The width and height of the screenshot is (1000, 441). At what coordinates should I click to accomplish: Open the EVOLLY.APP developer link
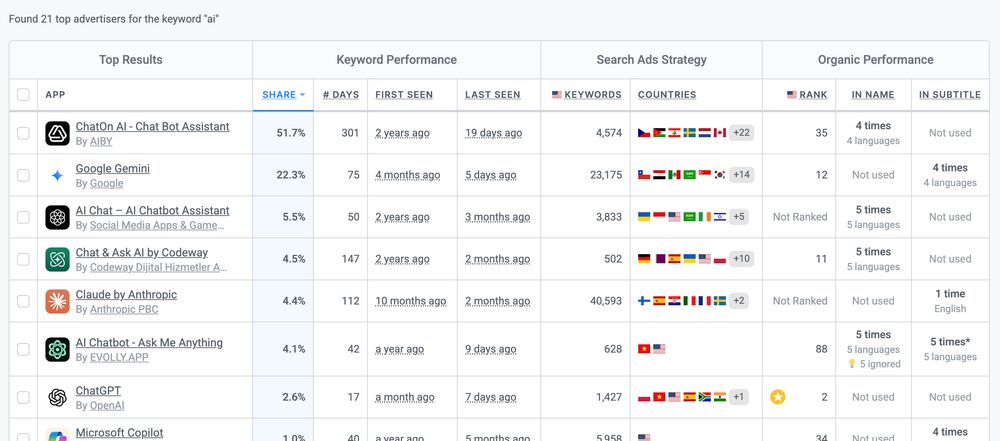click(x=119, y=357)
